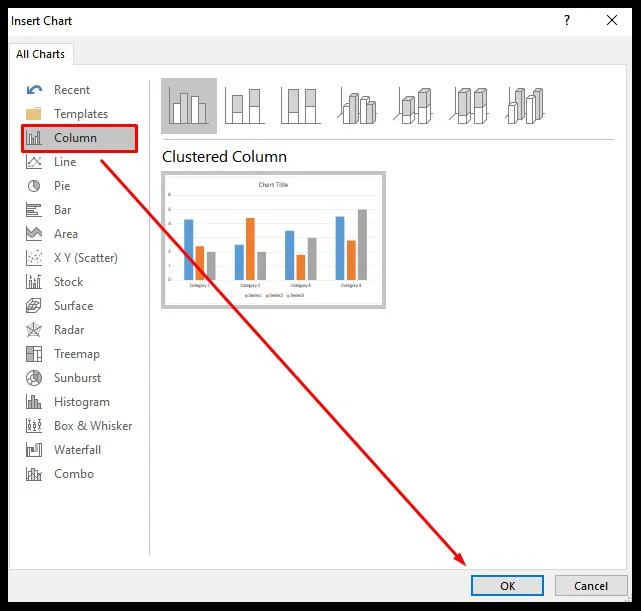Screen dimensions: 641x611
Task: Click the Recent arrow icon
Action: point(34,90)
